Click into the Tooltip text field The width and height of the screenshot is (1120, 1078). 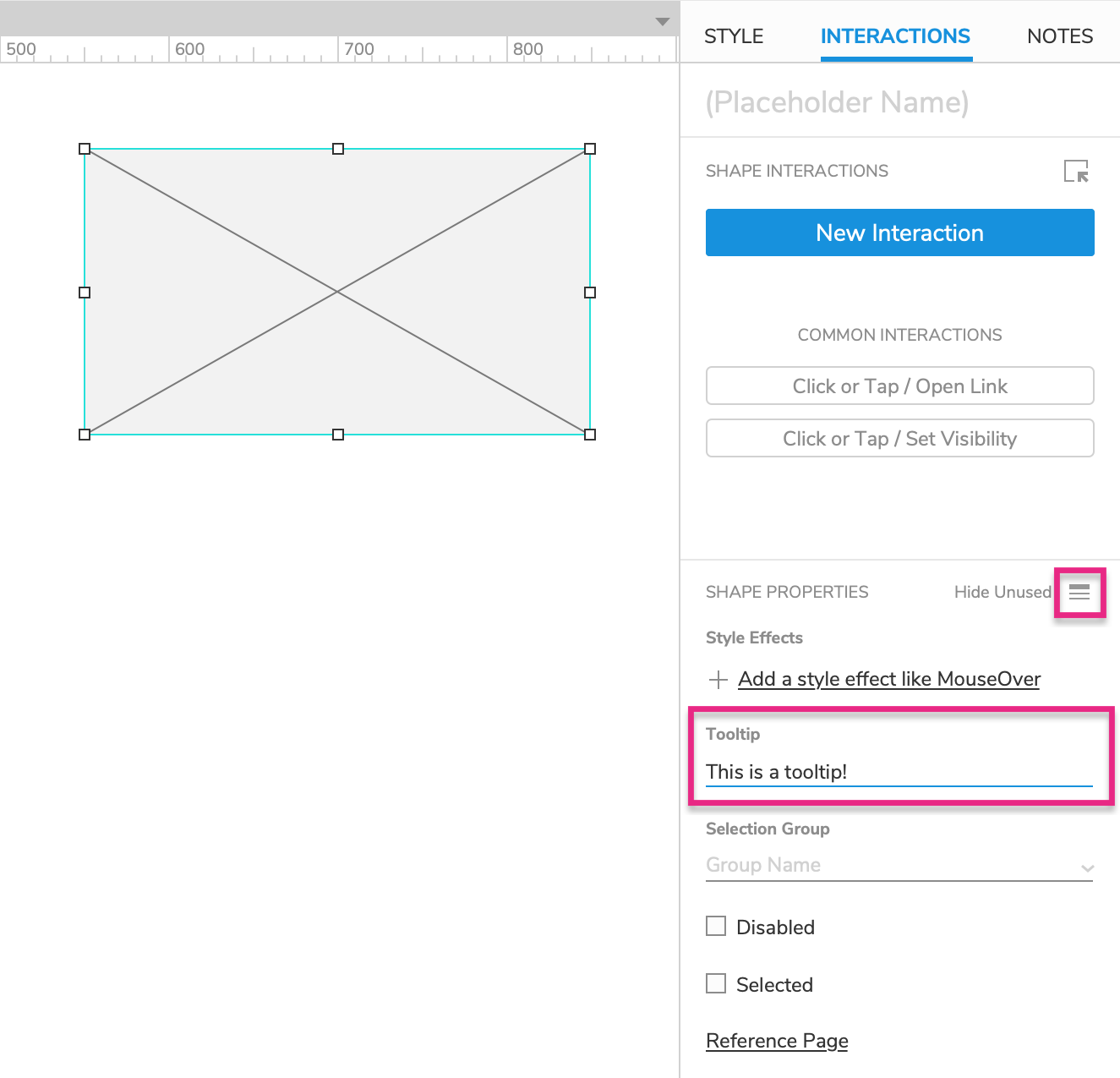899,772
